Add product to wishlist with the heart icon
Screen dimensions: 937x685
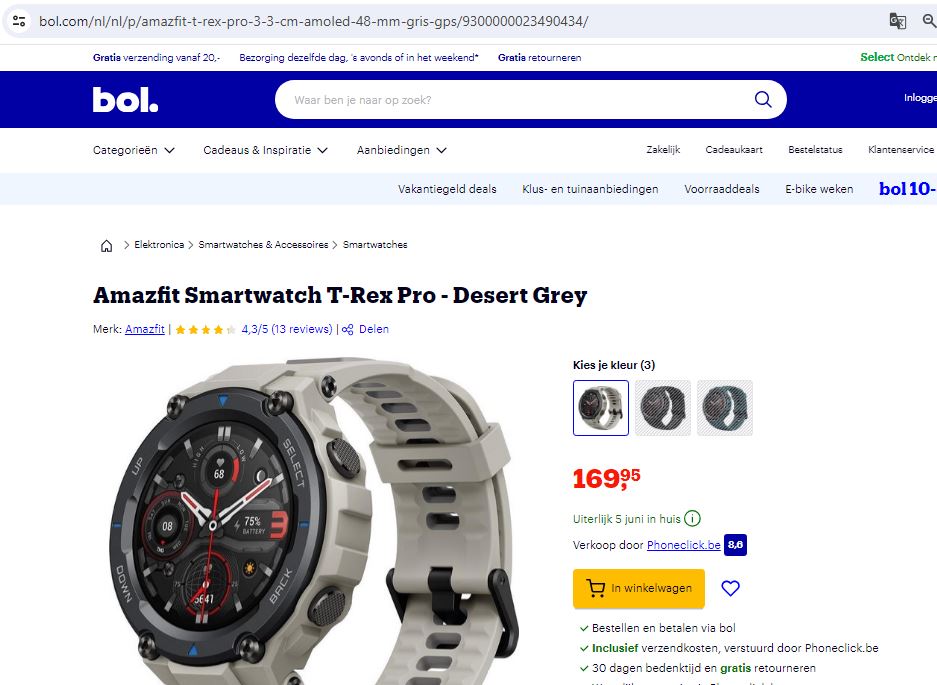click(730, 588)
